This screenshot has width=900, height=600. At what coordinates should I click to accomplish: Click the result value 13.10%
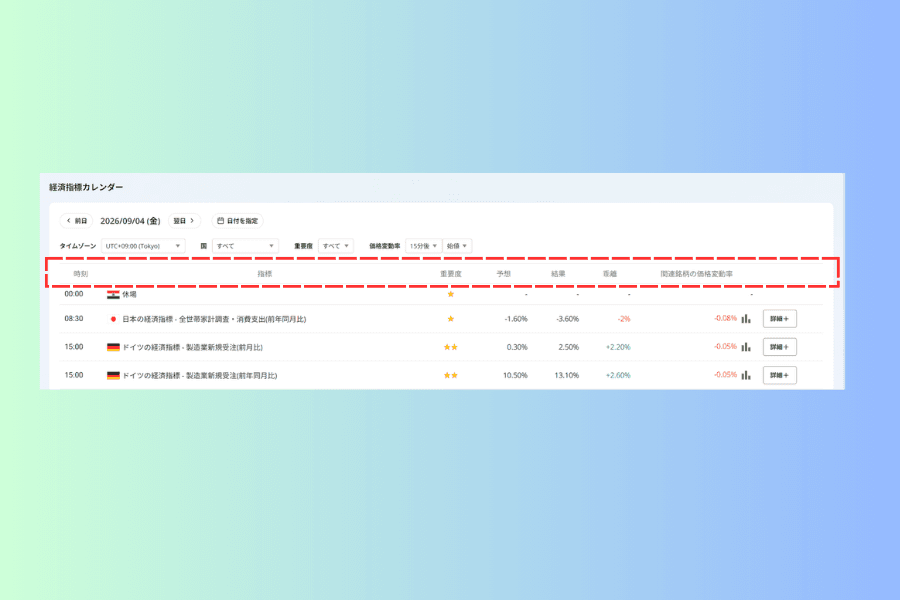[567, 375]
